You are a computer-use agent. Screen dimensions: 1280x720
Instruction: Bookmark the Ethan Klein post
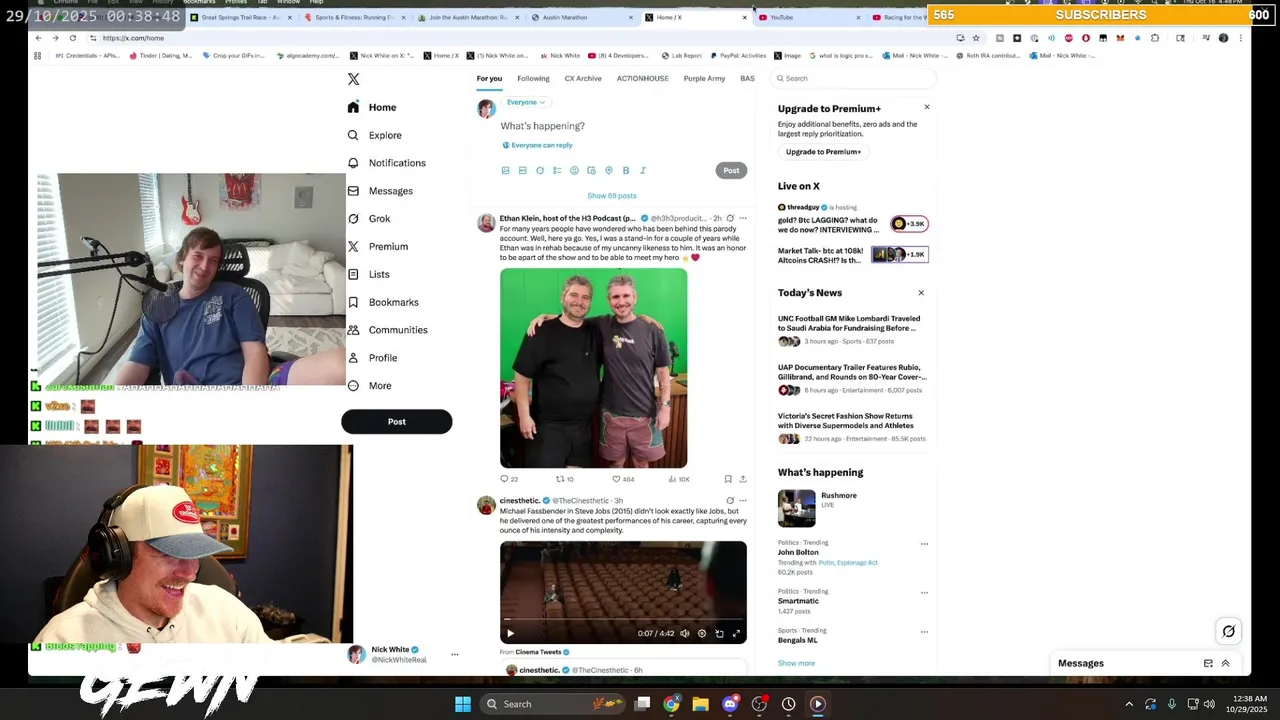(728, 479)
